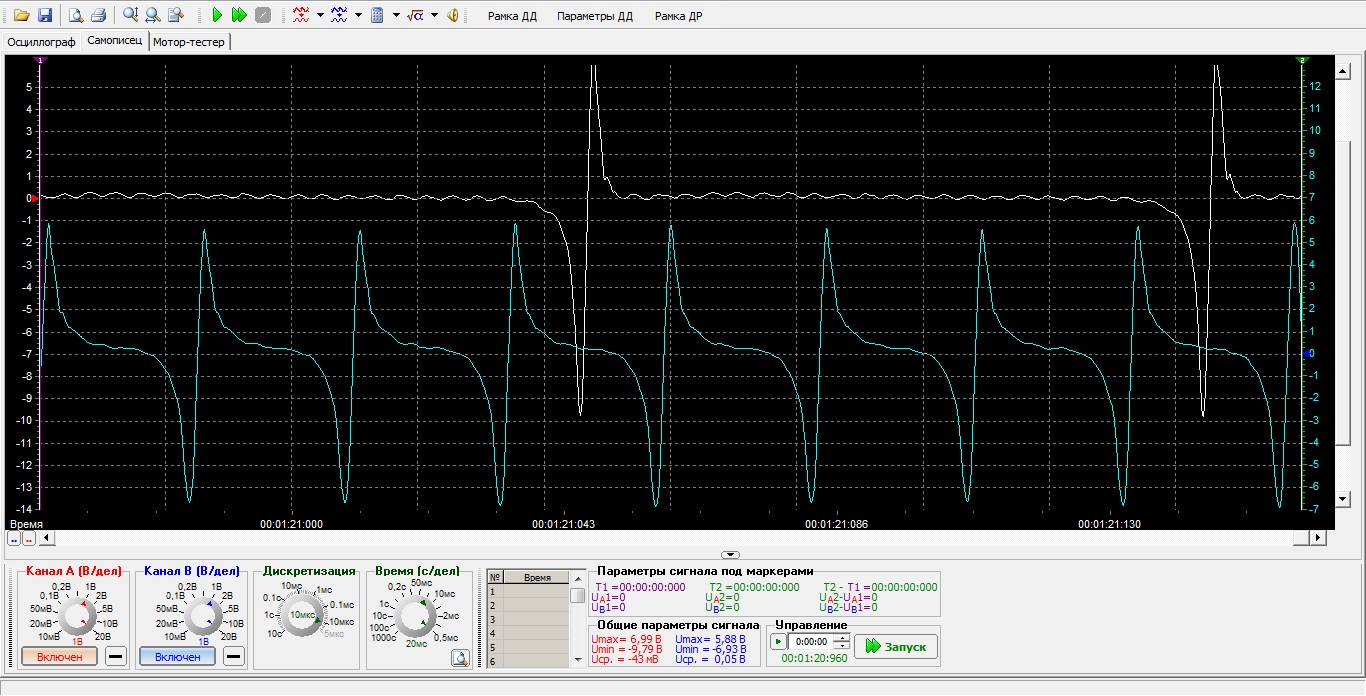1366x696 pixels.
Task: Click the magnifier icon in the Время panel
Action: pos(459,658)
